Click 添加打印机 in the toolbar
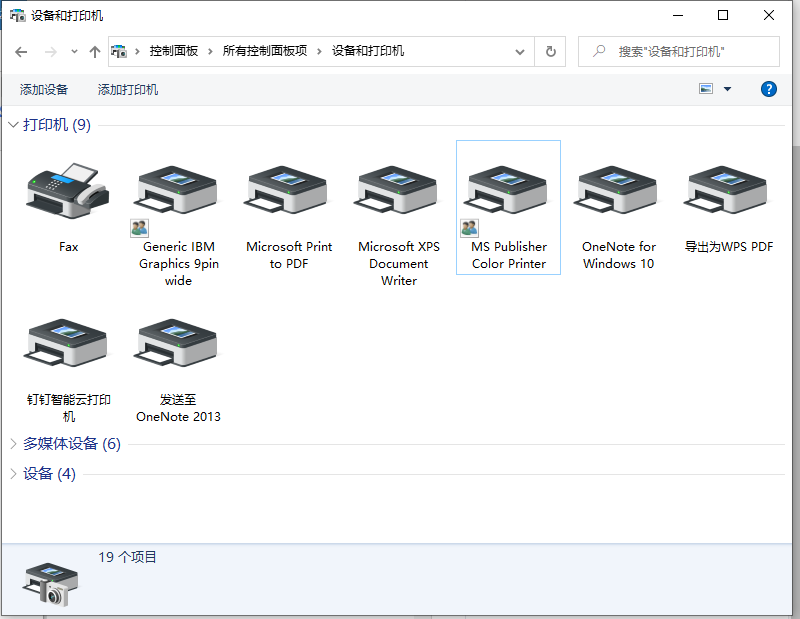Screen dimensions: 800x619 128,90
